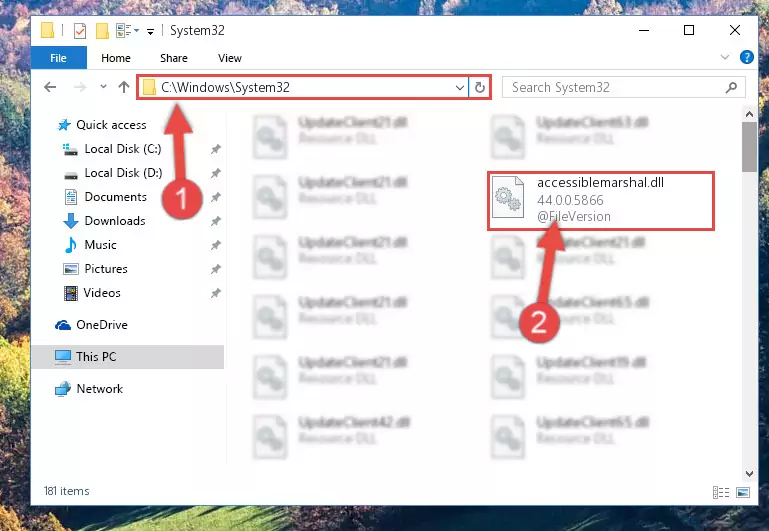This screenshot has height=531, width=769.
Task: Refresh the System32 folder
Action: pos(480,88)
